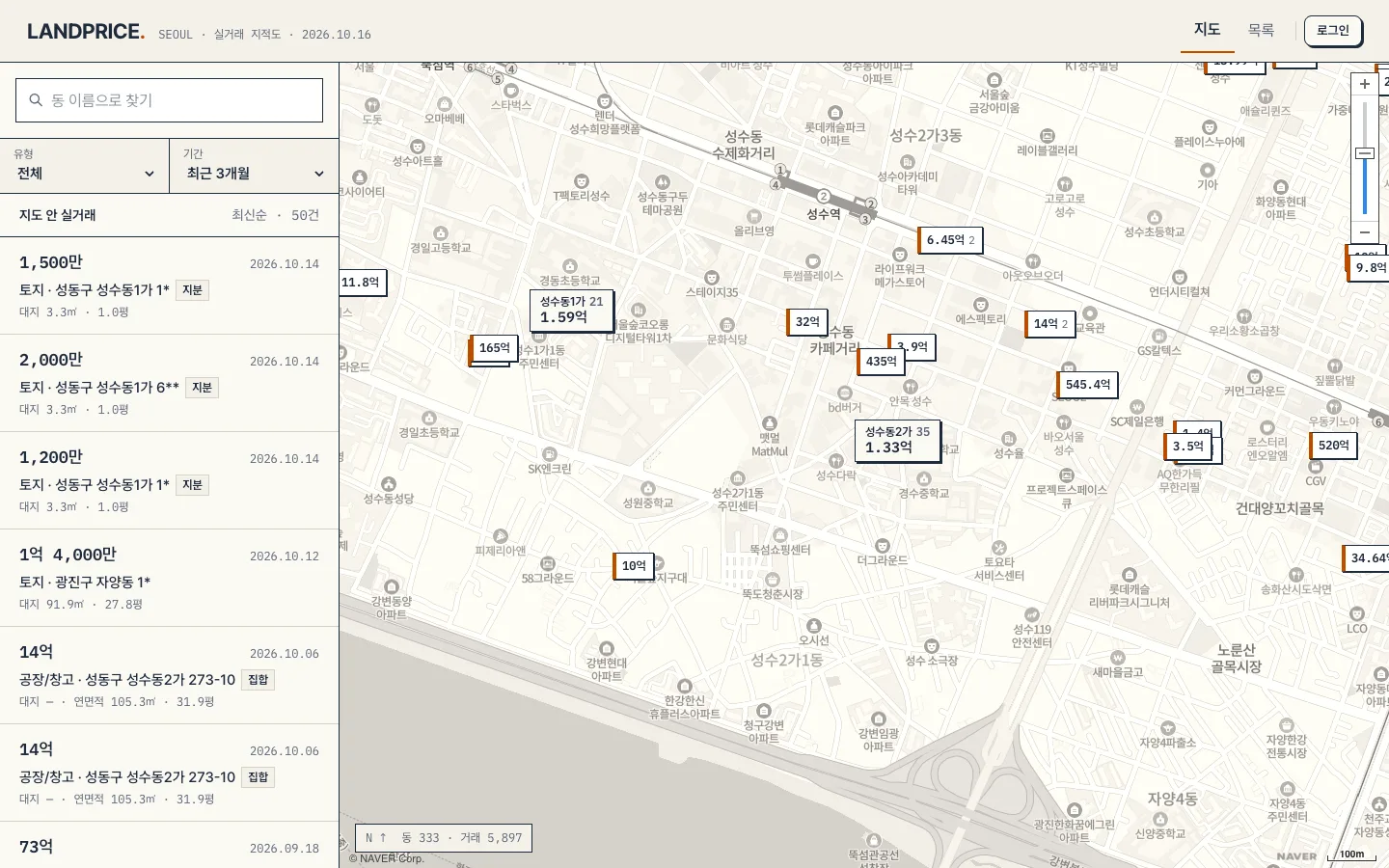
Task: Select the 545.4억 price marker
Action: click(1088, 385)
